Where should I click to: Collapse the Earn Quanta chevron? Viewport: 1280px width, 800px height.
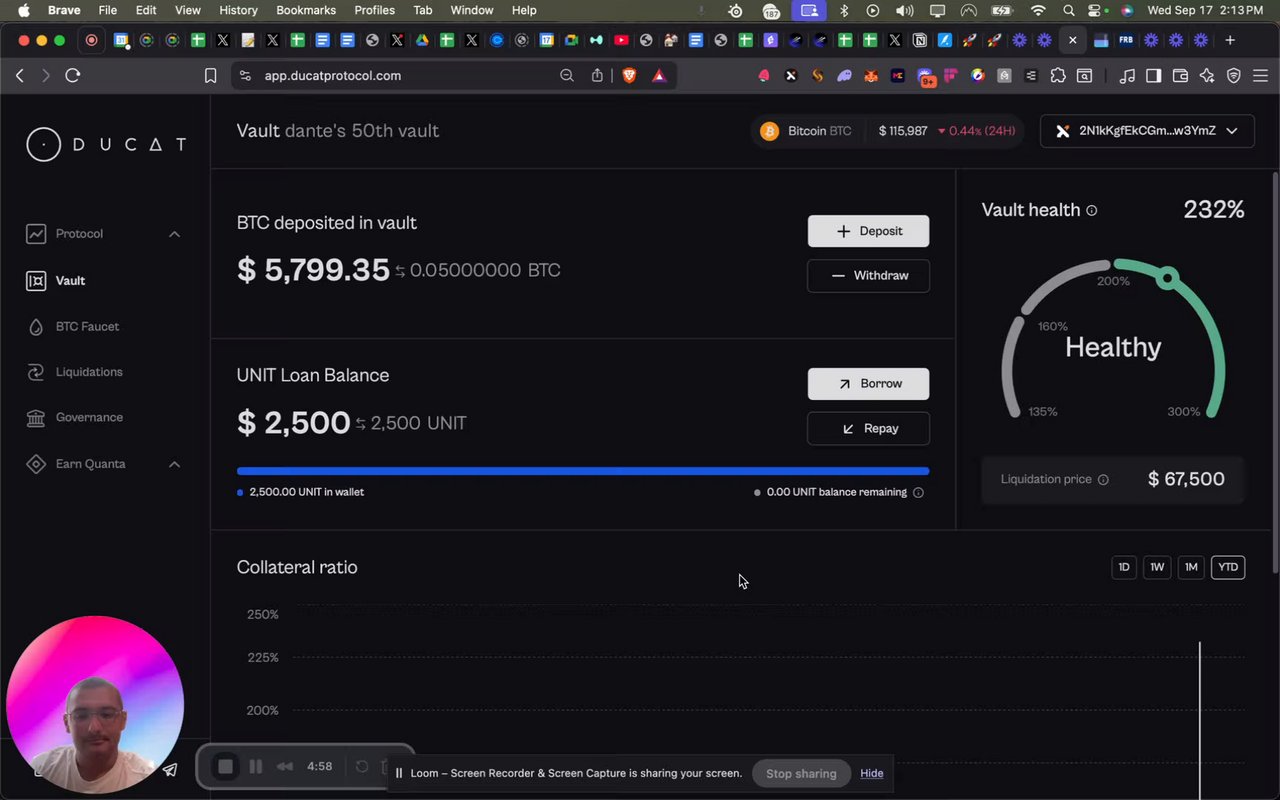click(x=174, y=464)
